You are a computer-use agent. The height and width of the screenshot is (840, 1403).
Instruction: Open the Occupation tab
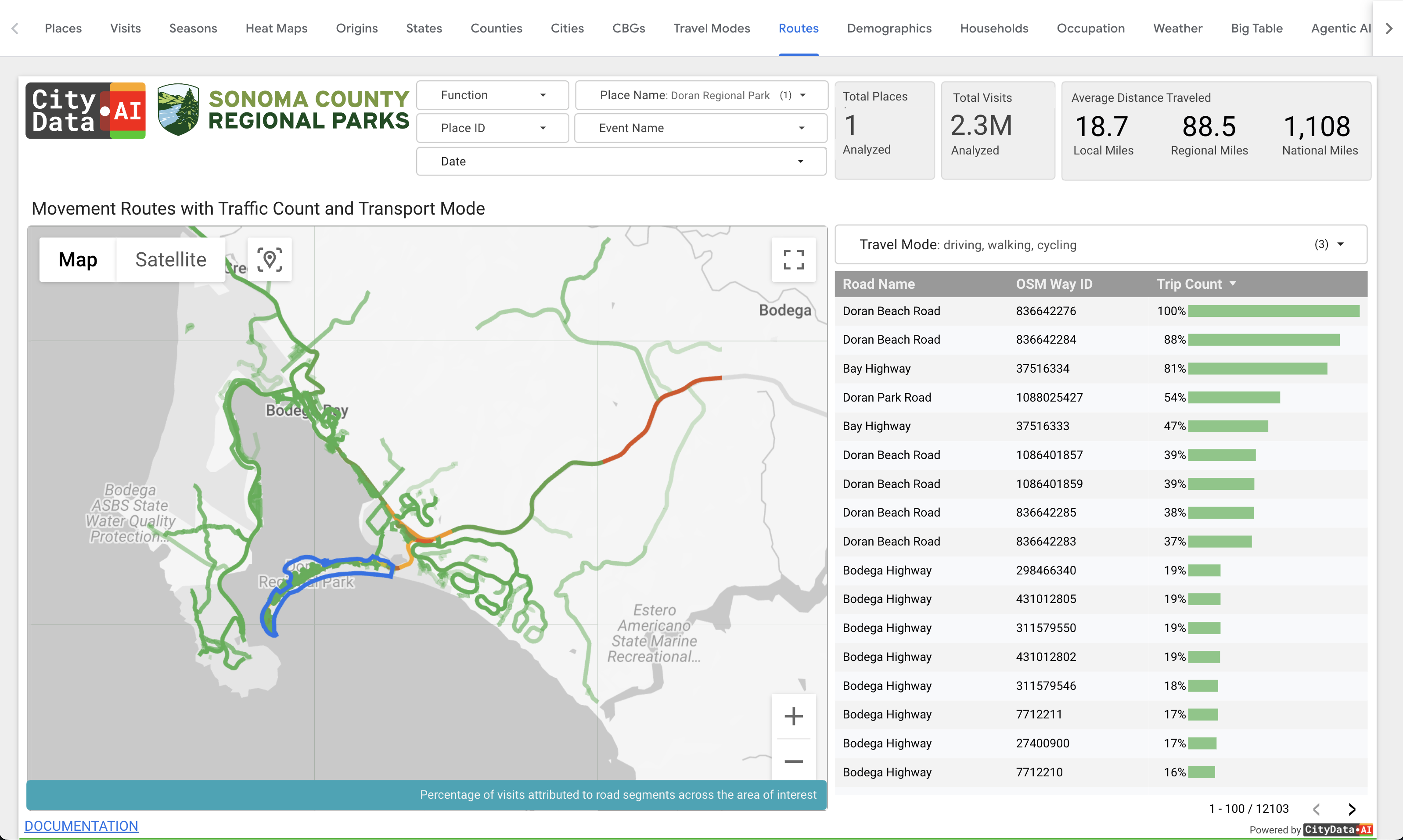[x=1090, y=28]
